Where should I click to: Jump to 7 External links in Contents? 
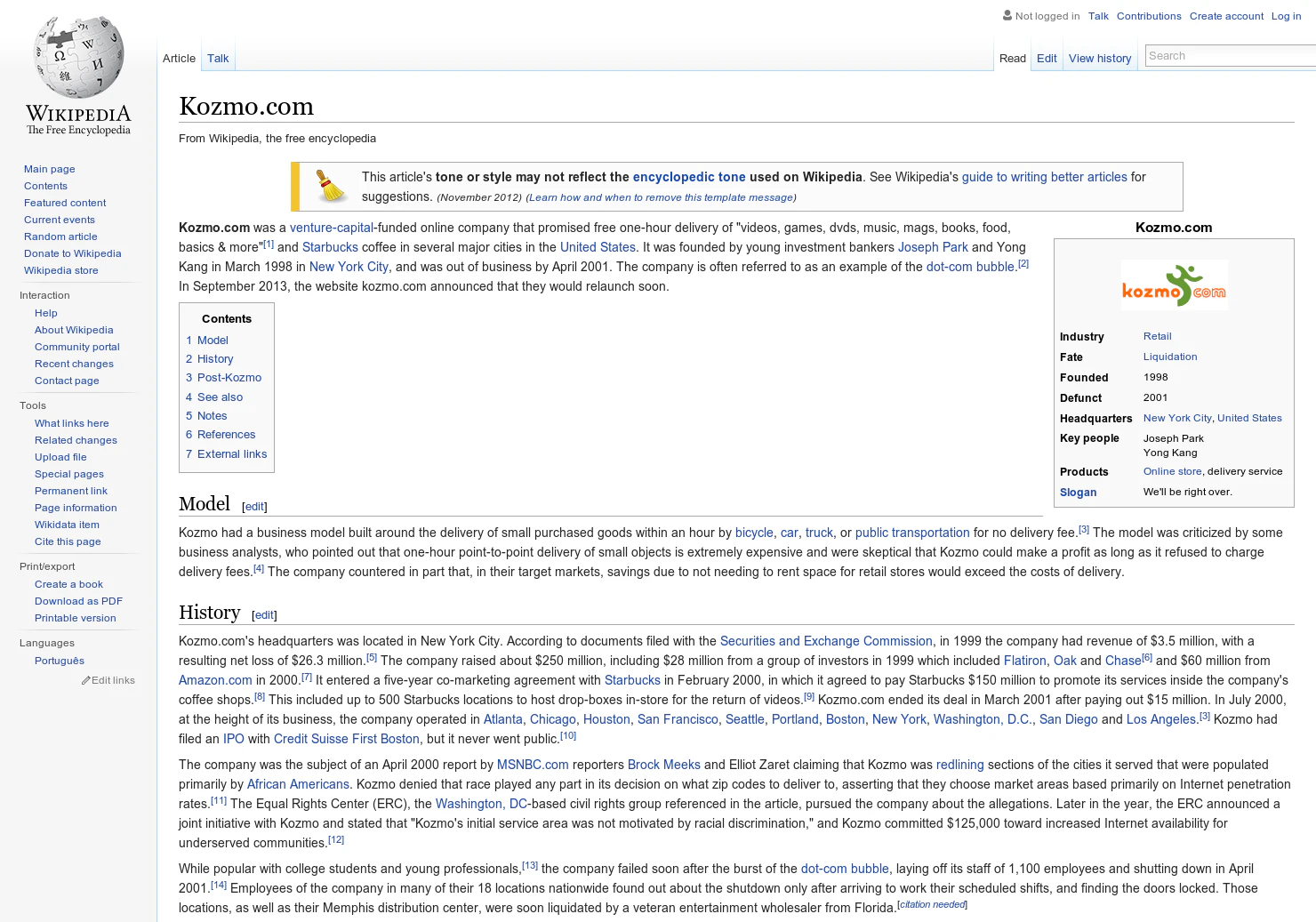coord(227,454)
